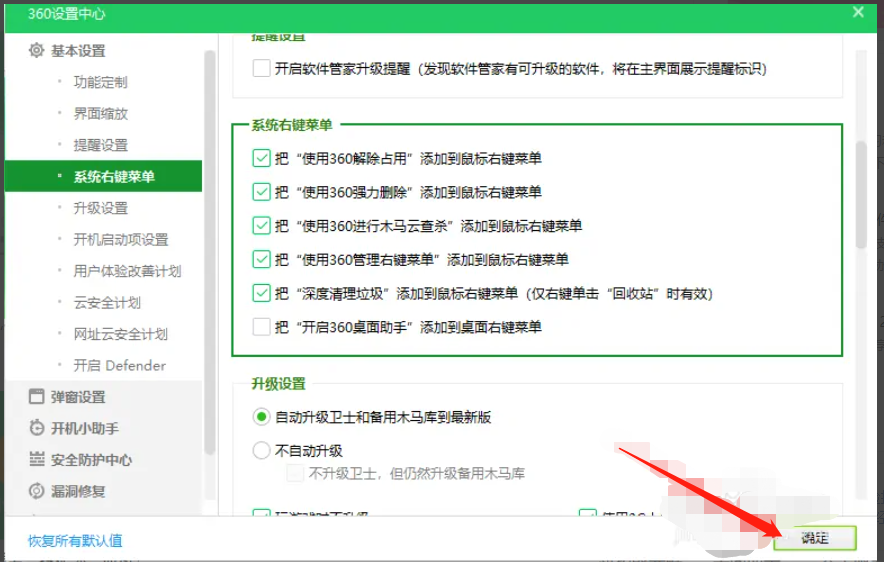This screenshot has height=562, width=884.
Task: Close the 360设置中心 window
Action: [857, 12]
